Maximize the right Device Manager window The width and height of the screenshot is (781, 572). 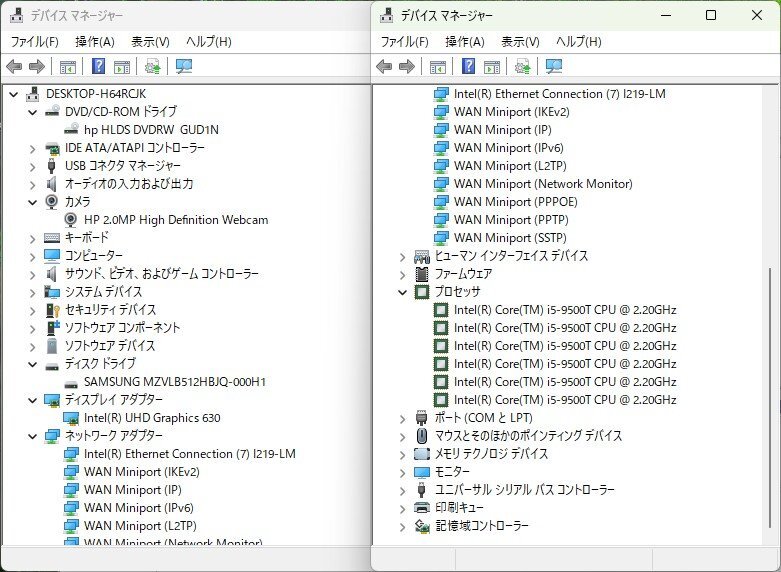coord(711,15)
